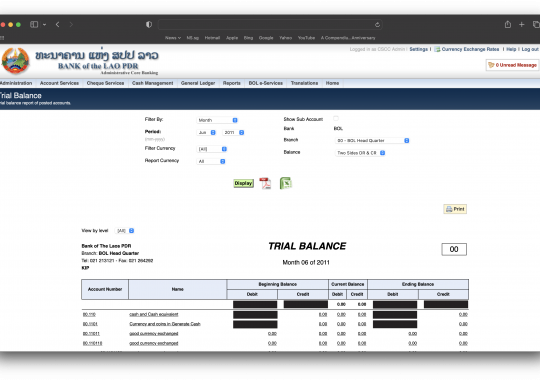Image resolution: width=540 pixels, height=380 pixels.
Task: Open Currency Exchange Rates icon link
Action: (467, 49)
